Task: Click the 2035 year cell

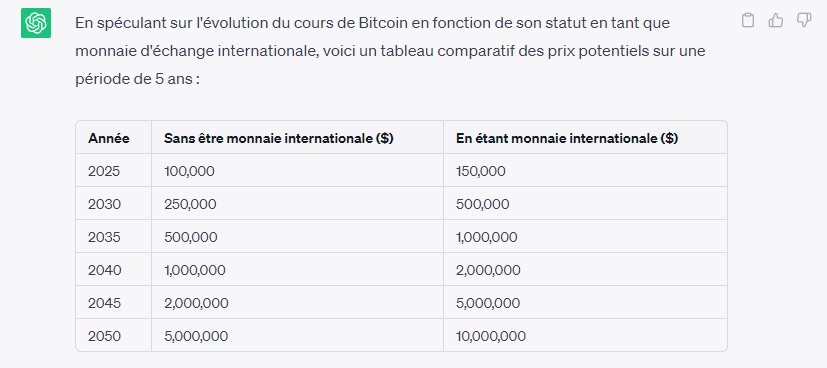Action: 104,237
